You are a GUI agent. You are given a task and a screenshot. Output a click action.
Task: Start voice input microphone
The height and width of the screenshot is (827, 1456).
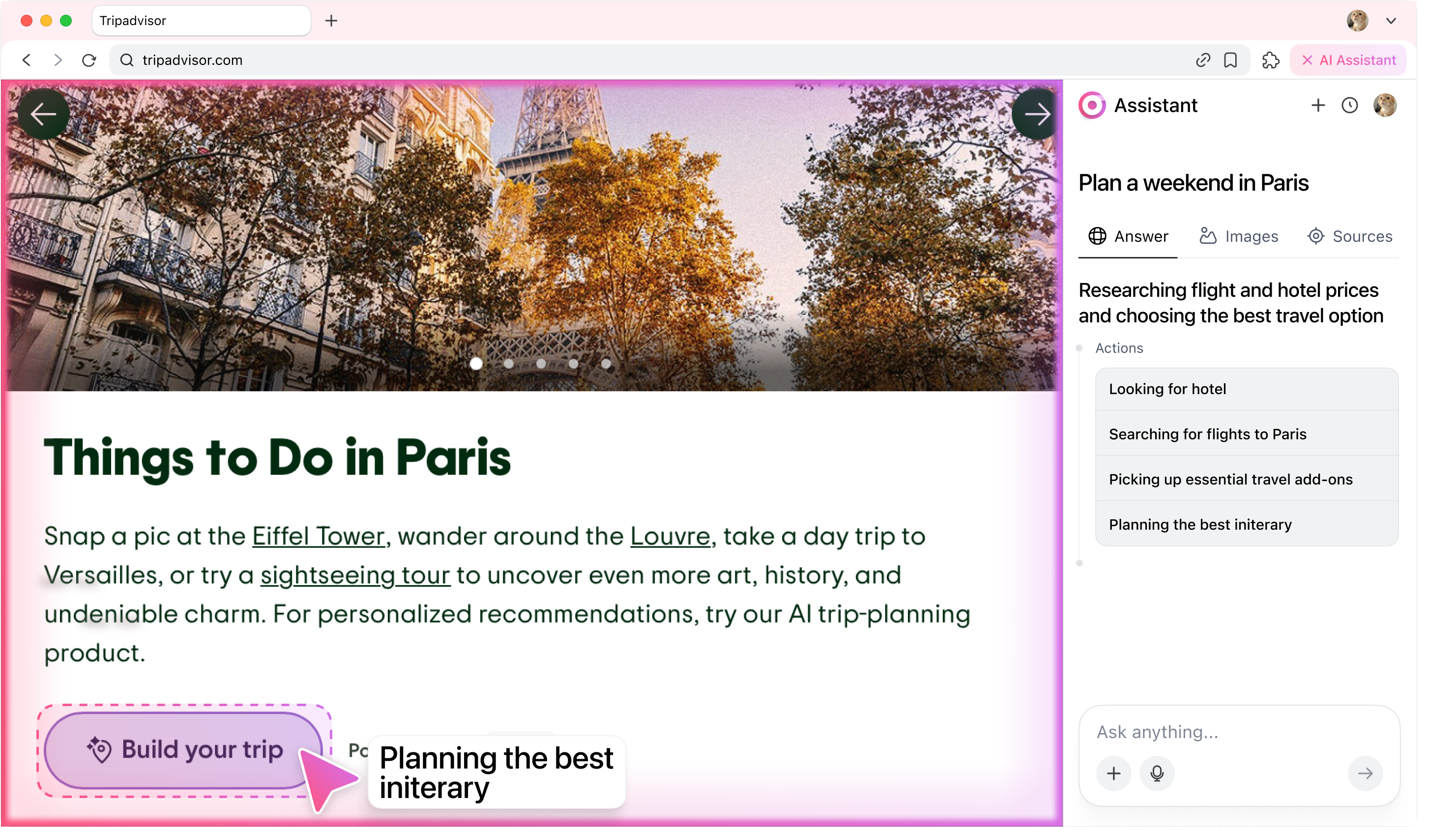coord(1157,773)
